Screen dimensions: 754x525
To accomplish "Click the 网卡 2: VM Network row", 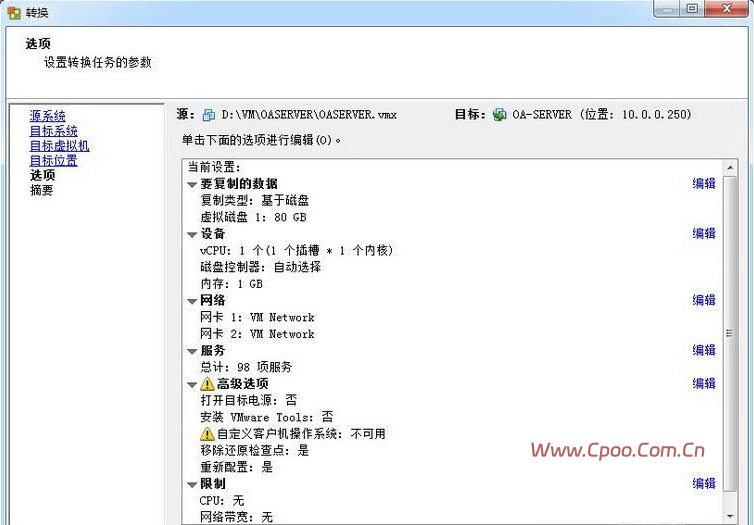I will (257, 334).
